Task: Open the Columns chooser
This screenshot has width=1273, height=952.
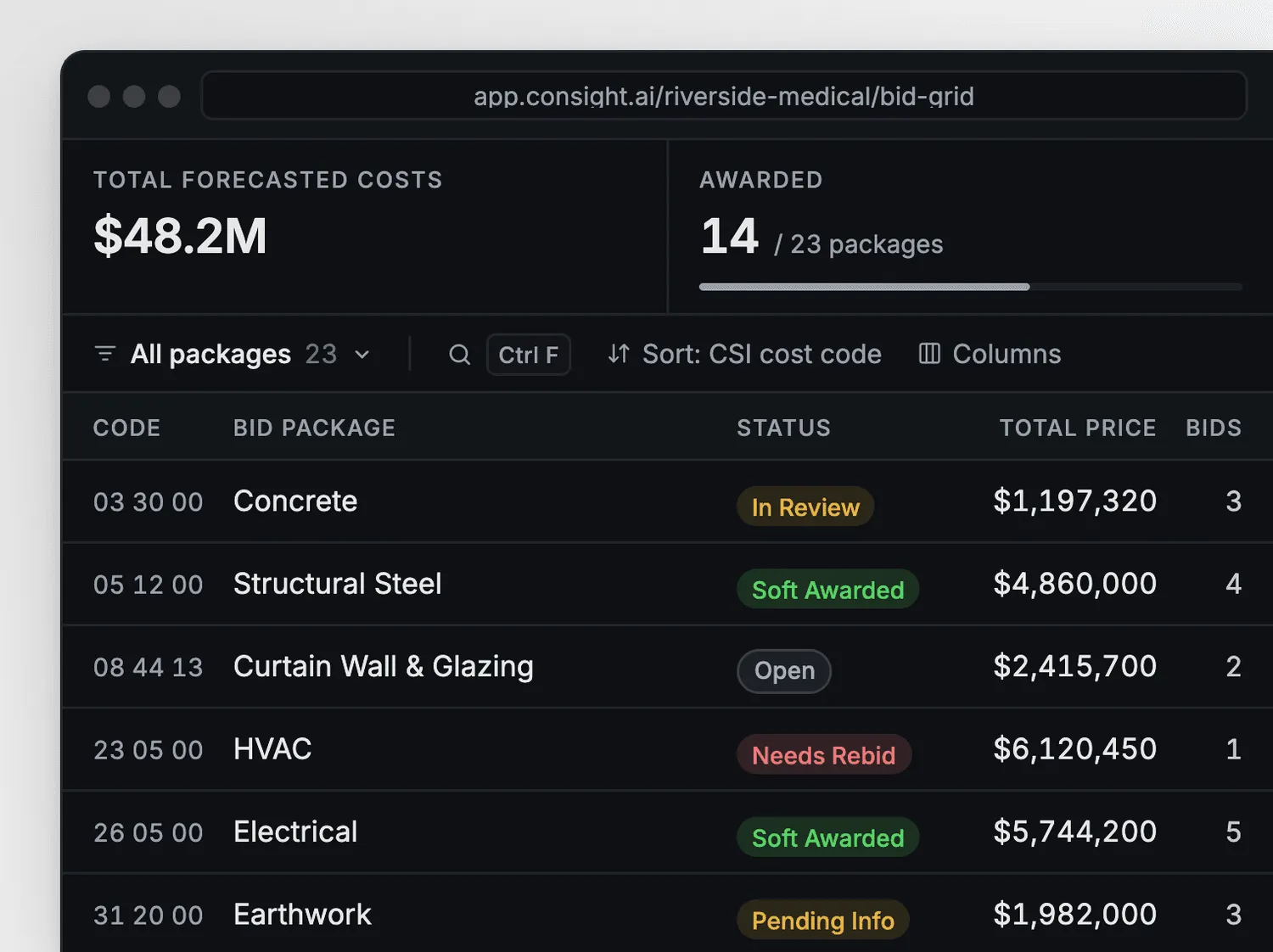Action: click(x=990, y=354)
